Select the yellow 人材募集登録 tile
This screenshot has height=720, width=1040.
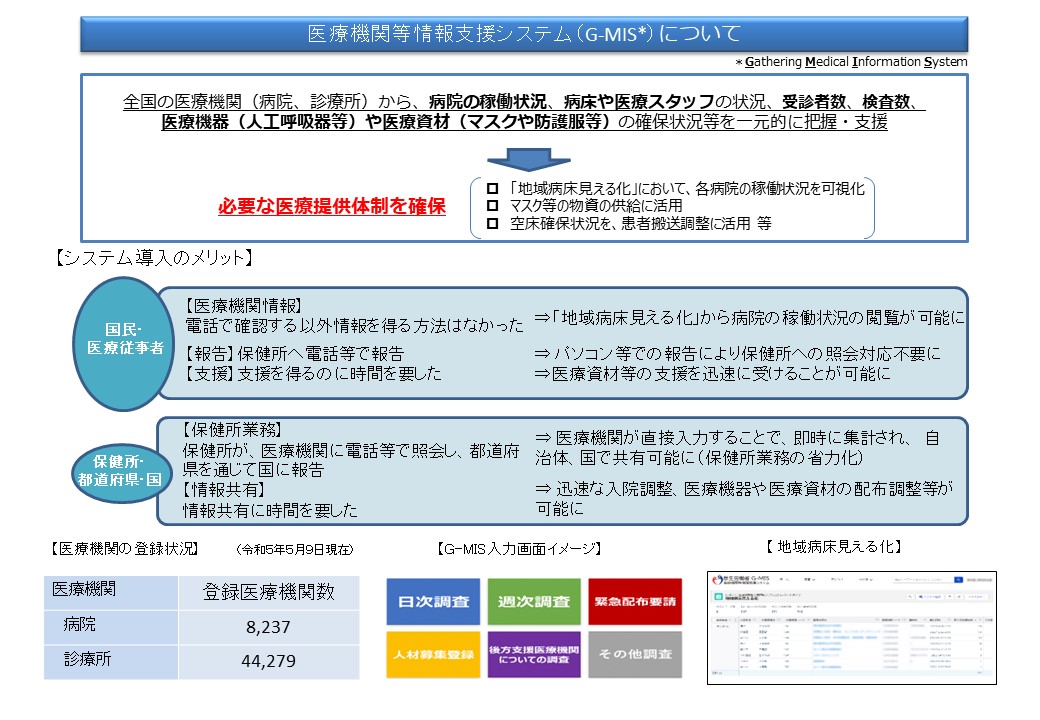pyautogui.click(x=432, y=655)
